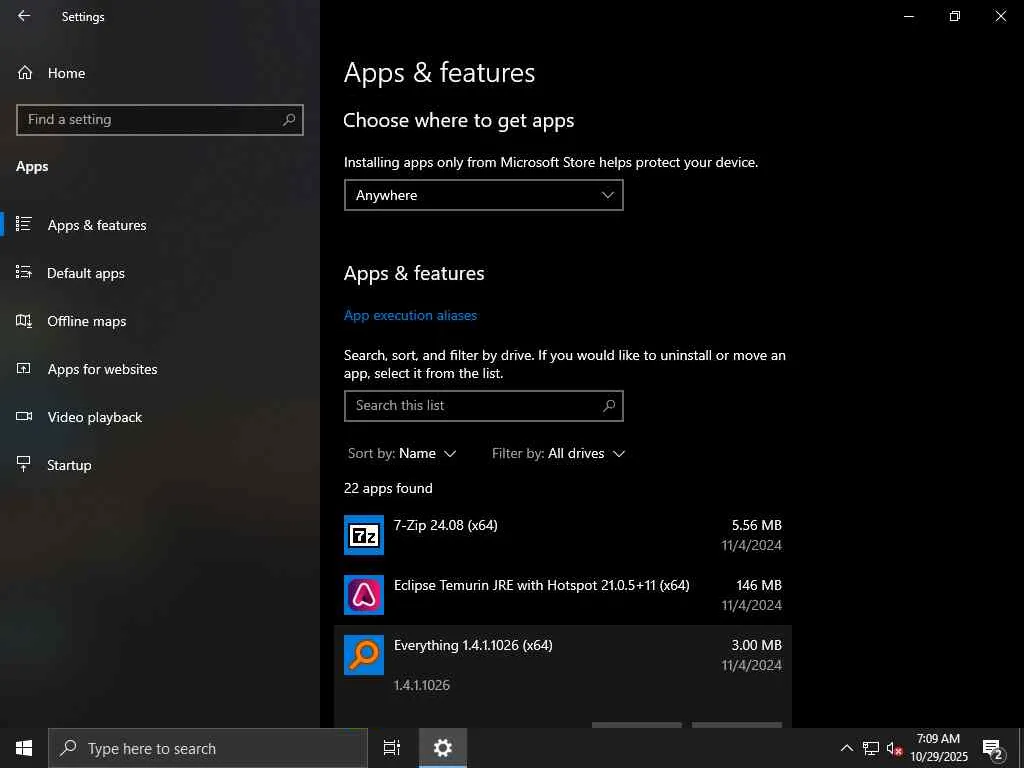The height and width of the screenshot is (768, 1024).
Task: Click the 146 MB size of Eclipse Temurin
Action: pos(759,585)
